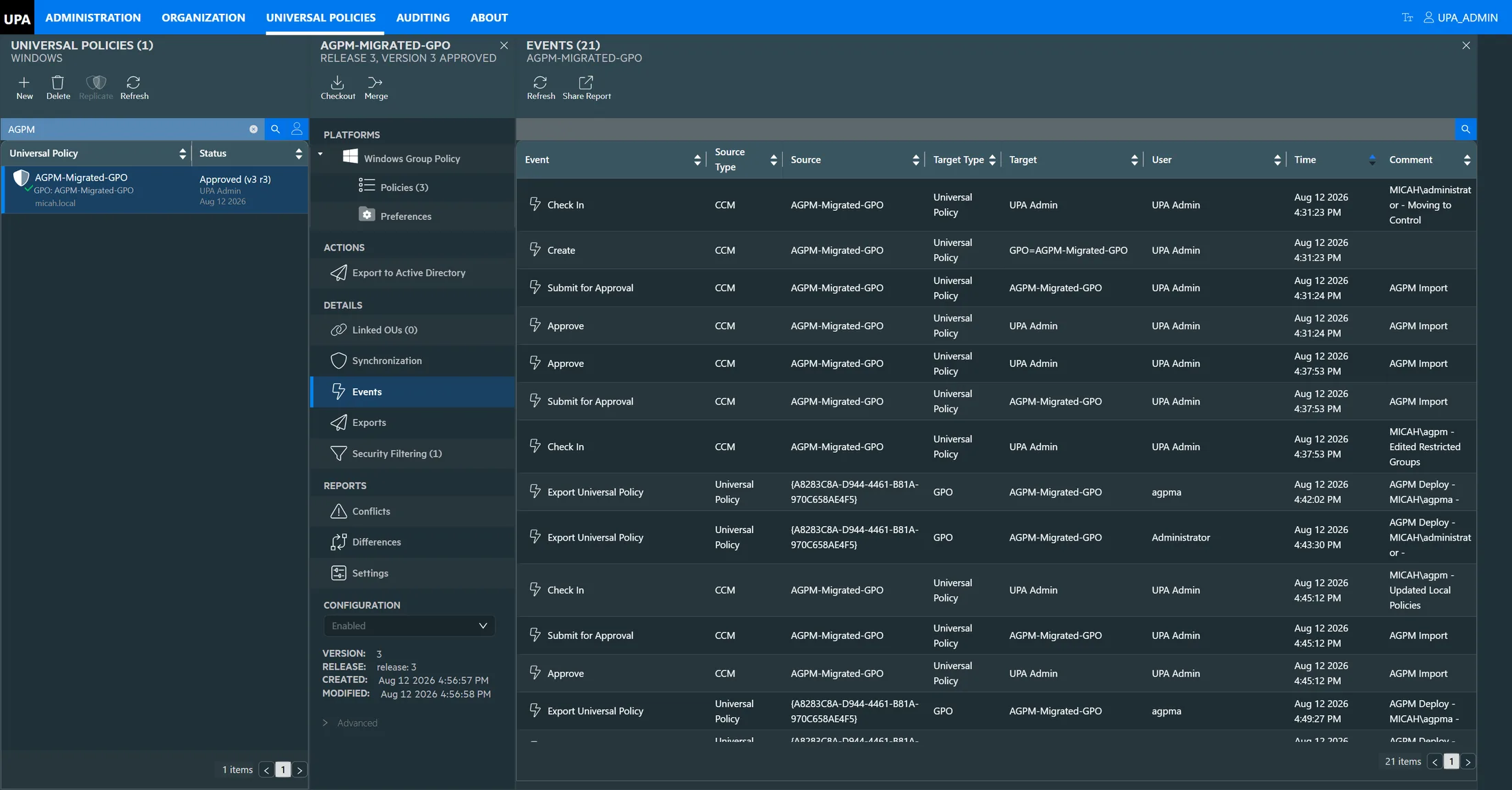The image size is (1512, 790).
Task: Delete the selected universal policy
Action: [x=58, y=88]
